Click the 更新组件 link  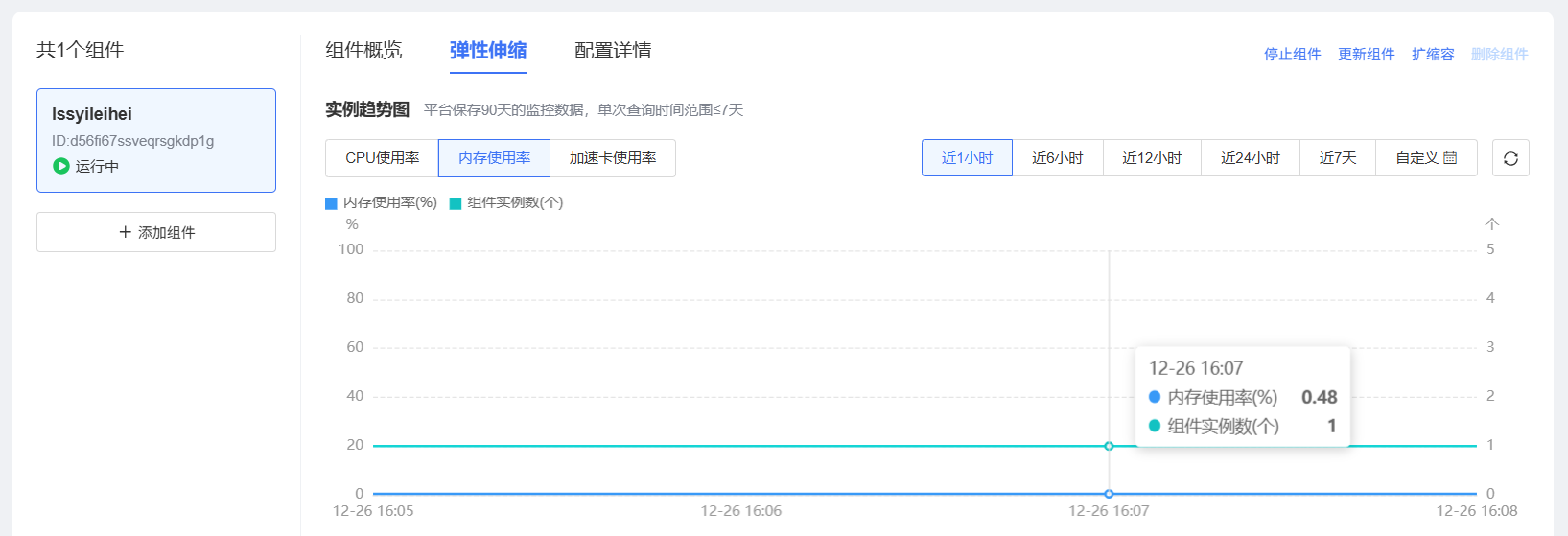(1366, 55)
